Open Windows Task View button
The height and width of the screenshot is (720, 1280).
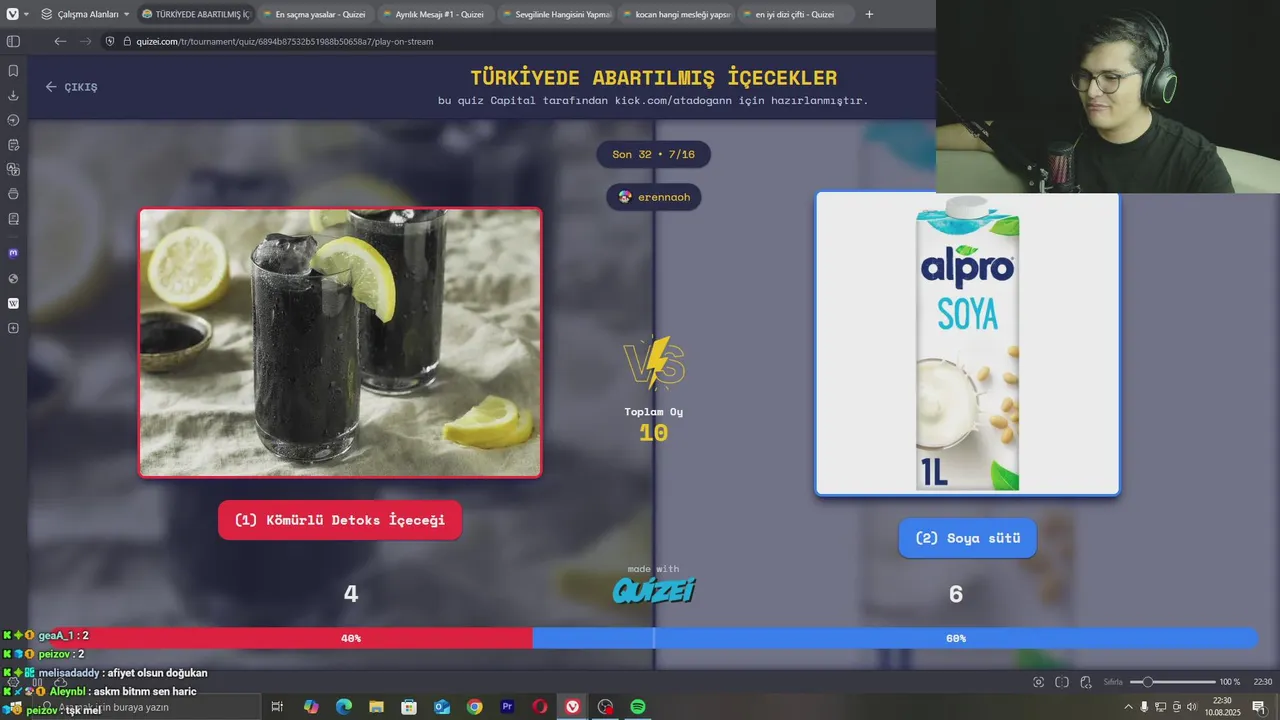[277, 707]
